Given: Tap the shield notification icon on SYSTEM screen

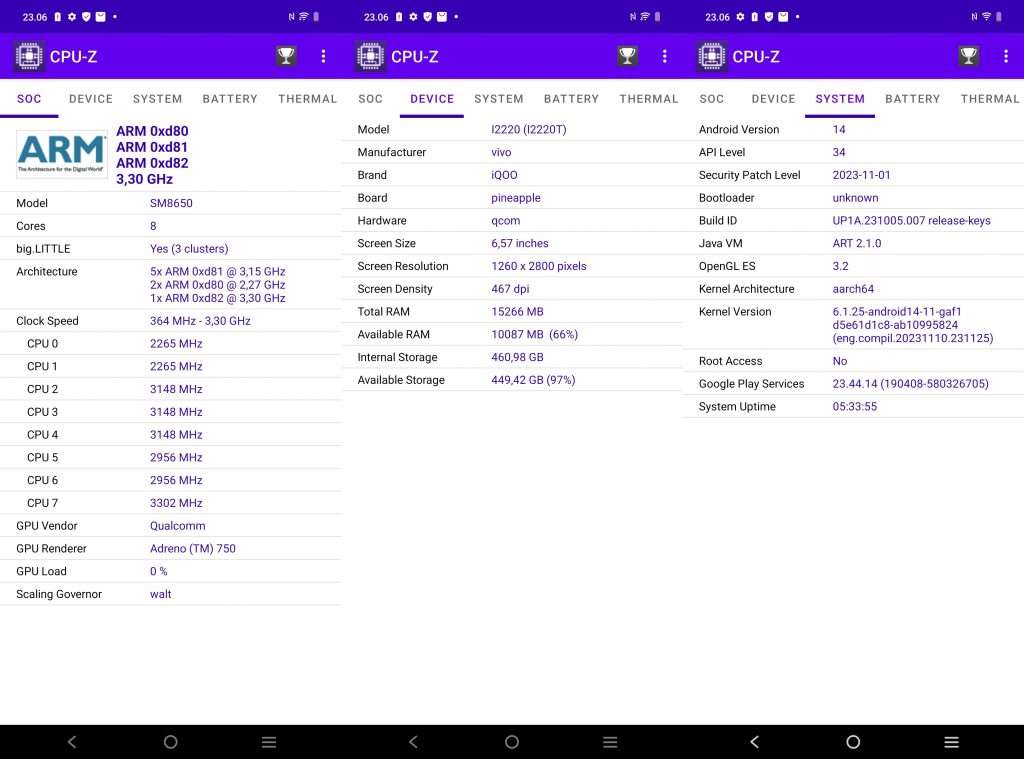Looking at the screenshot, I should (769, 17).
